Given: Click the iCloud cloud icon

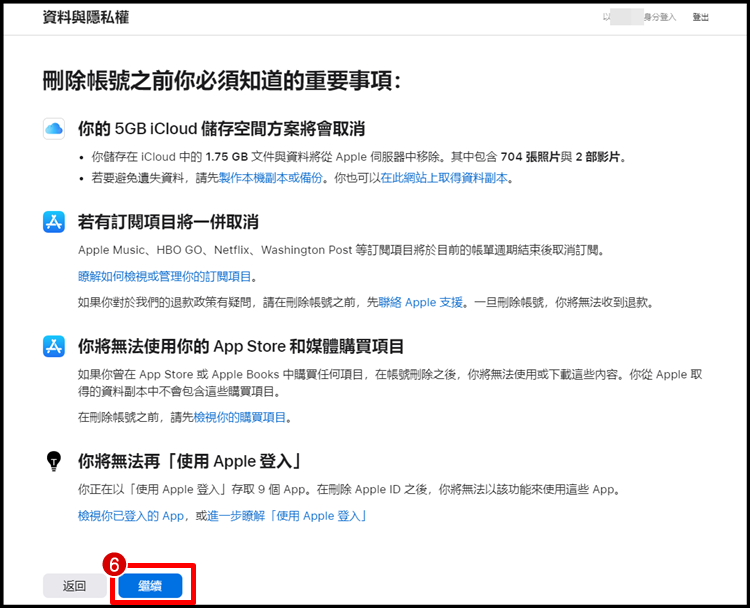Looking at the screenshot, I should [54, 129].
